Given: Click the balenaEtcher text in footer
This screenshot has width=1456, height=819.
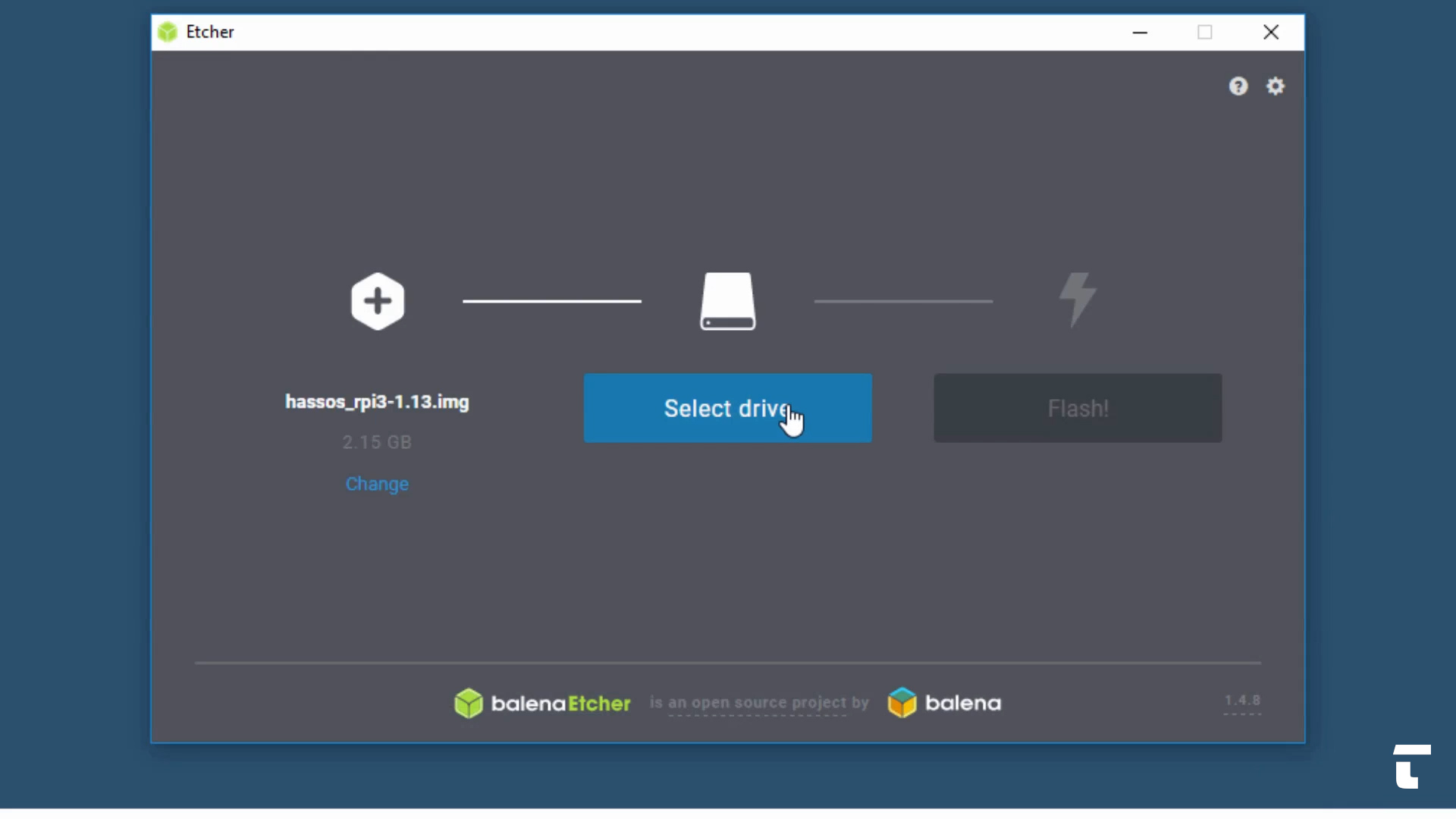Looking at the screenshot, I should point(560,704).
